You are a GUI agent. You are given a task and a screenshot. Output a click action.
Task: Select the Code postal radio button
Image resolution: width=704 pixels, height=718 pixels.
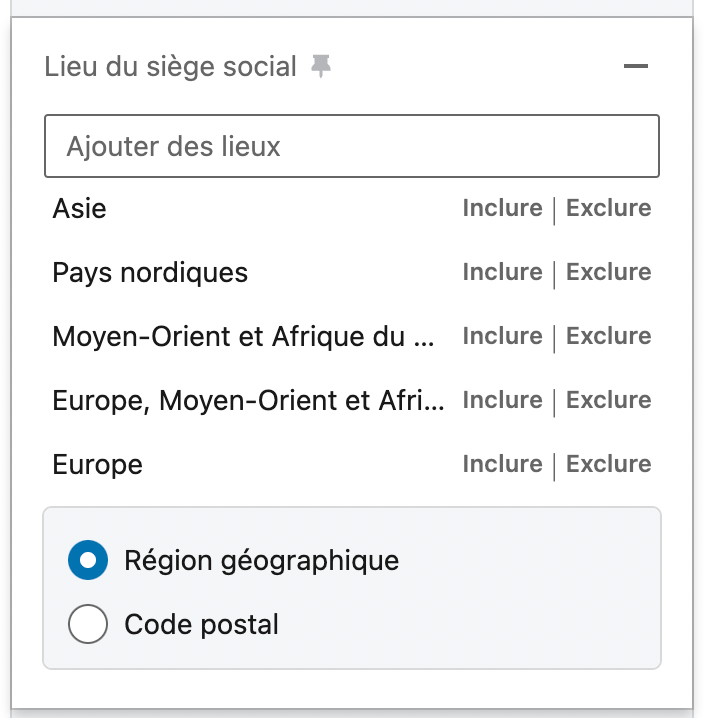[x=88, y=625]
